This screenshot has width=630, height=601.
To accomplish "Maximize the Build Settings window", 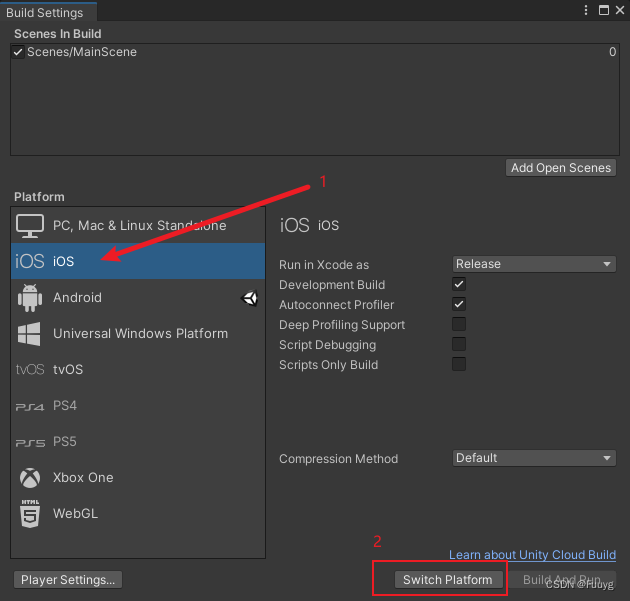I will [x=603, y=10].
